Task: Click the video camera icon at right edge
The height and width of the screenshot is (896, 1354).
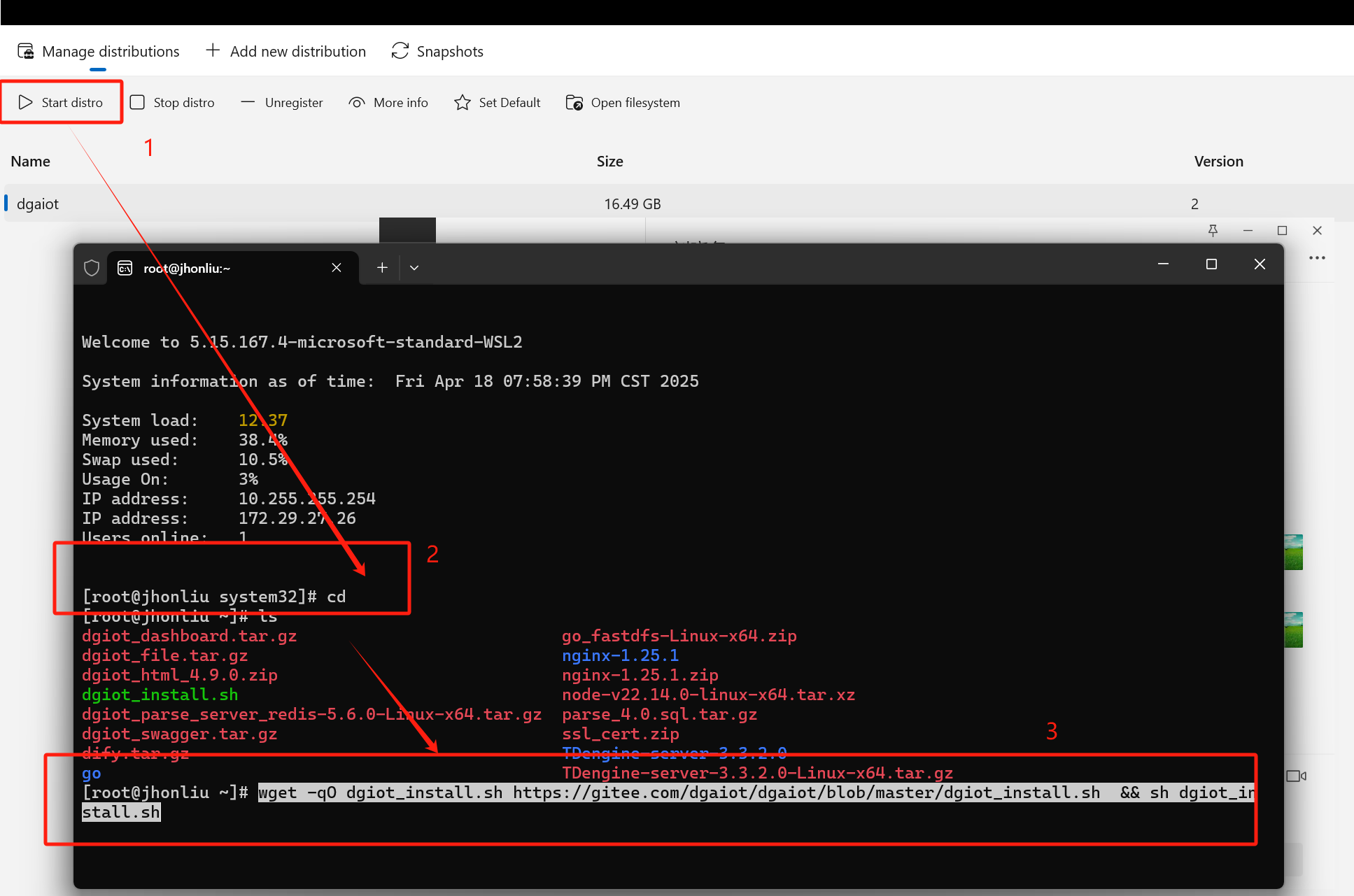Action: click(1296, 776)
